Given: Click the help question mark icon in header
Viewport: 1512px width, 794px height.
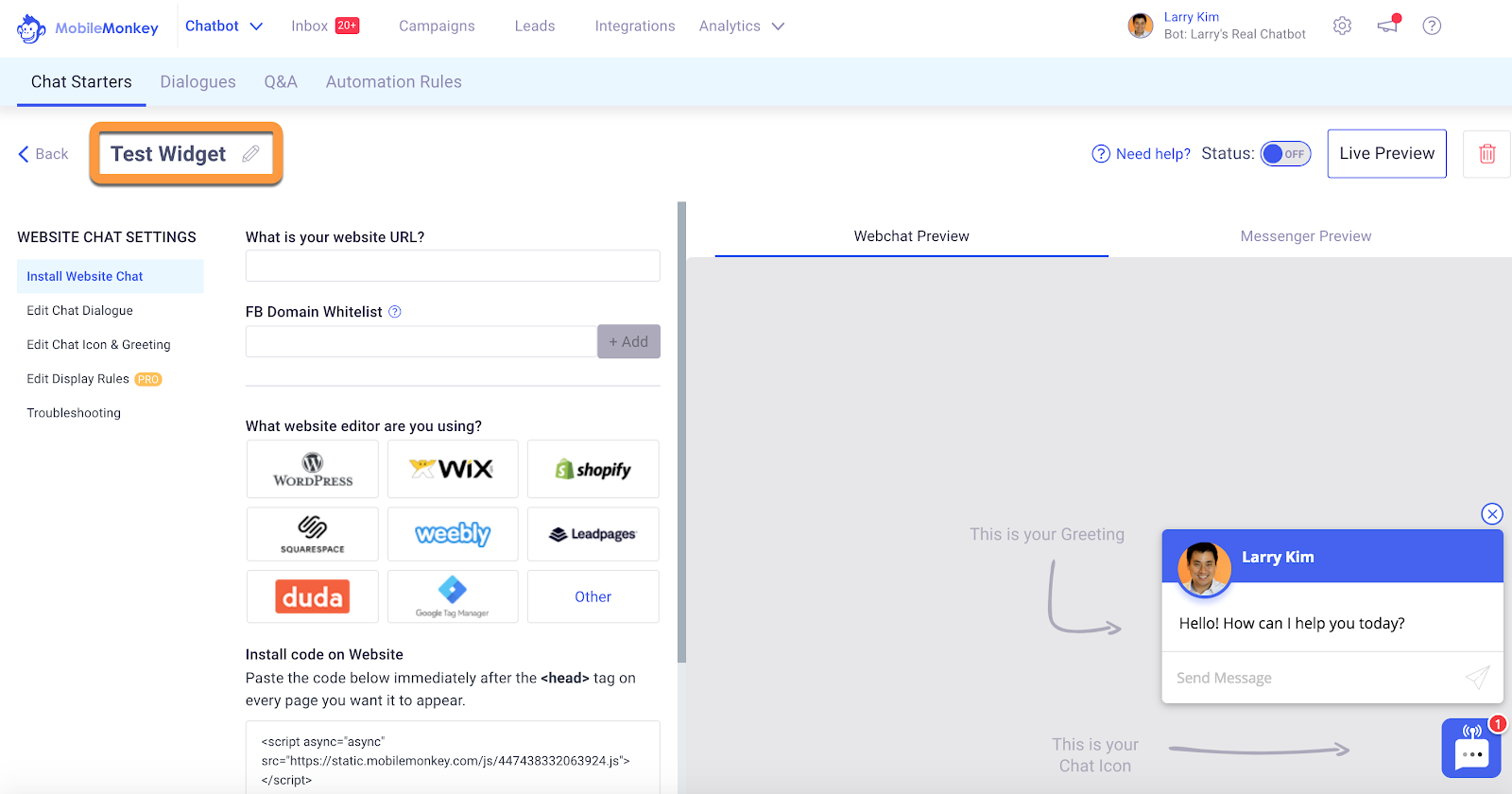Looking at the screenshot, I should (1432, 26).
